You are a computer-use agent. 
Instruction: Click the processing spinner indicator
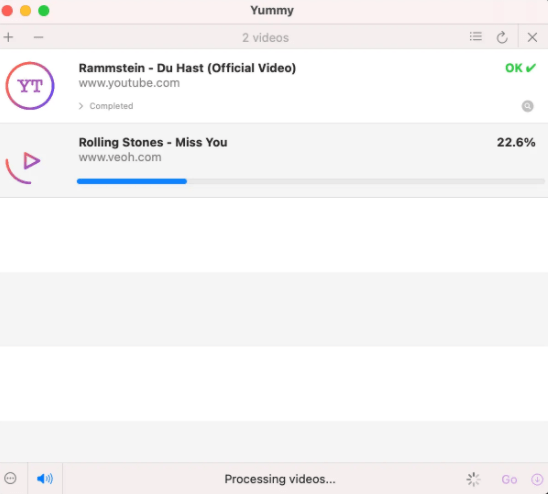point(473,479)
